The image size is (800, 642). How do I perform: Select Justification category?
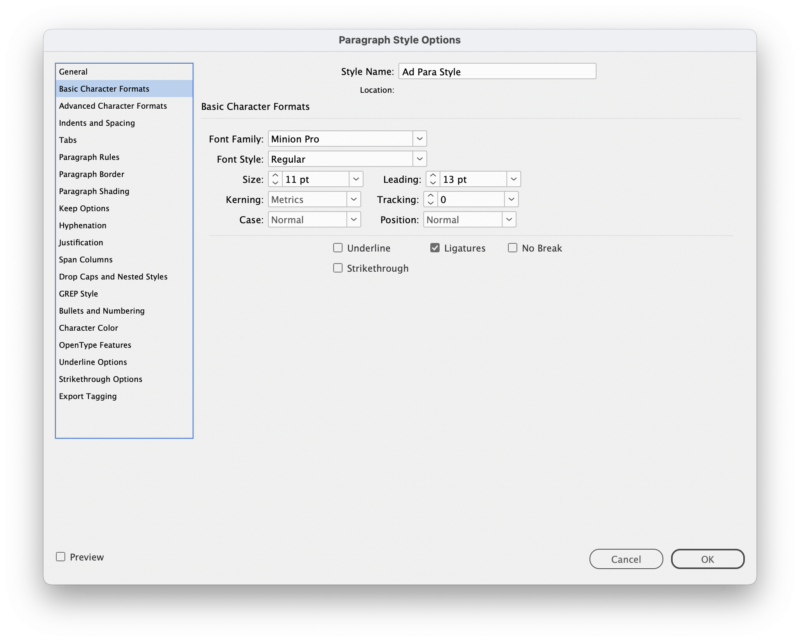pyautogui.click(x=124, y=242)
